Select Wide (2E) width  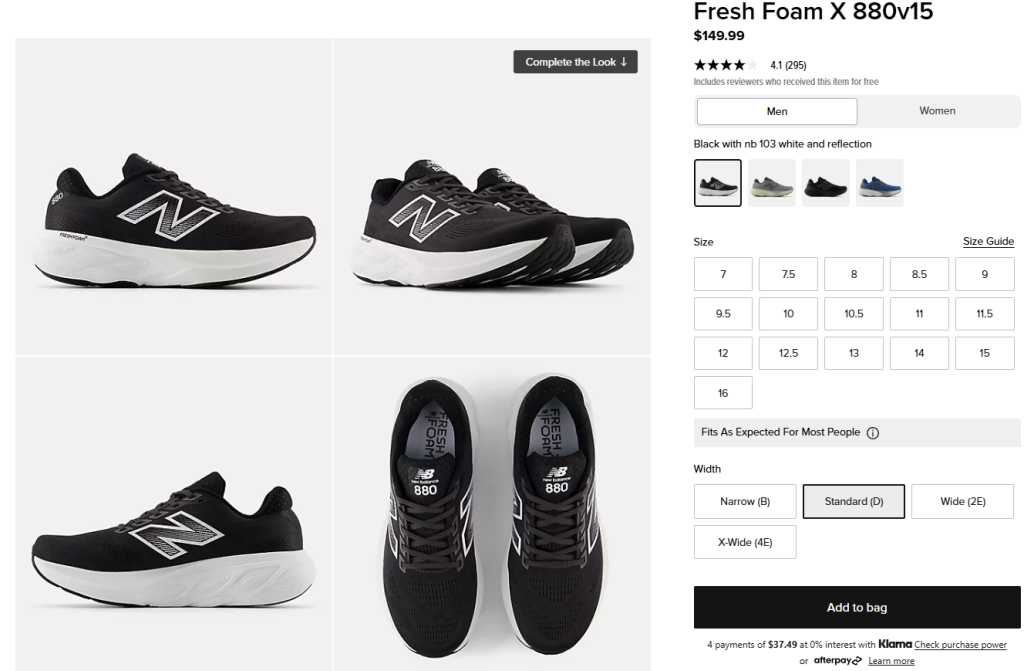click(x=963, y=501)
